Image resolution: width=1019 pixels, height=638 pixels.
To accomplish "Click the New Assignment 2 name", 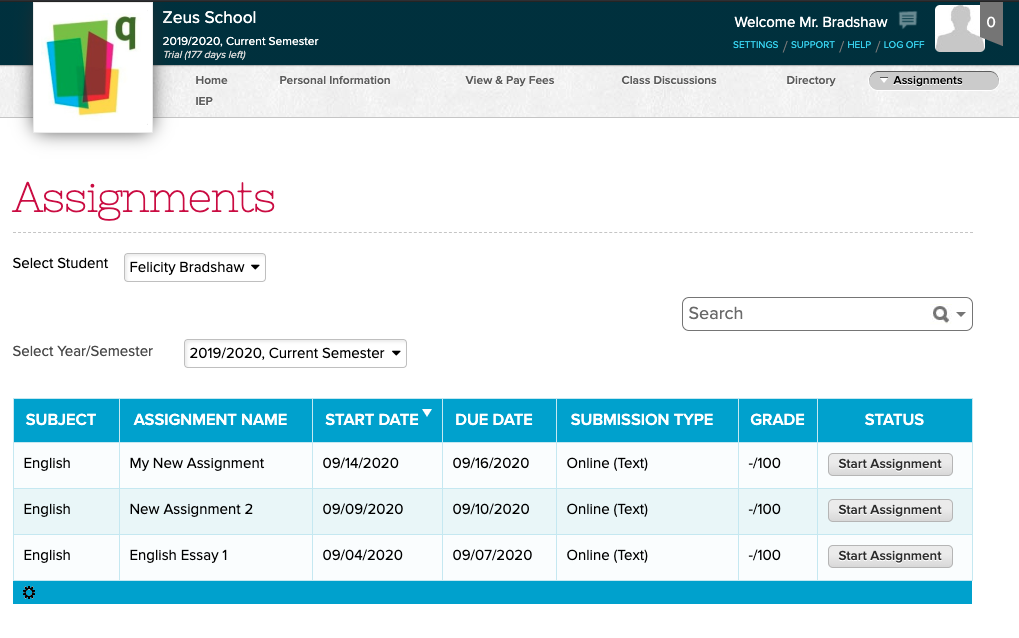I will 191,510.
